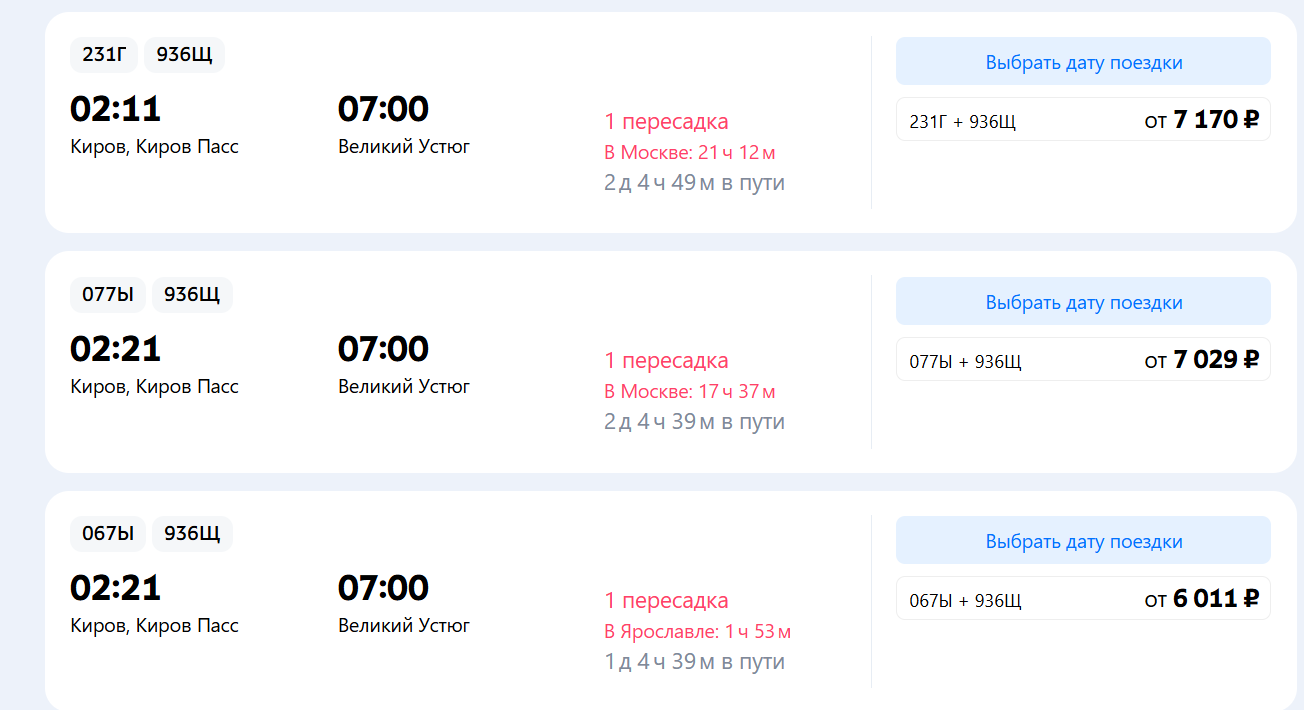Open transfer details В Ярославле: 1 ч 53 м
The height and width of the screenshot is (710, 1304).
(698, 632)
